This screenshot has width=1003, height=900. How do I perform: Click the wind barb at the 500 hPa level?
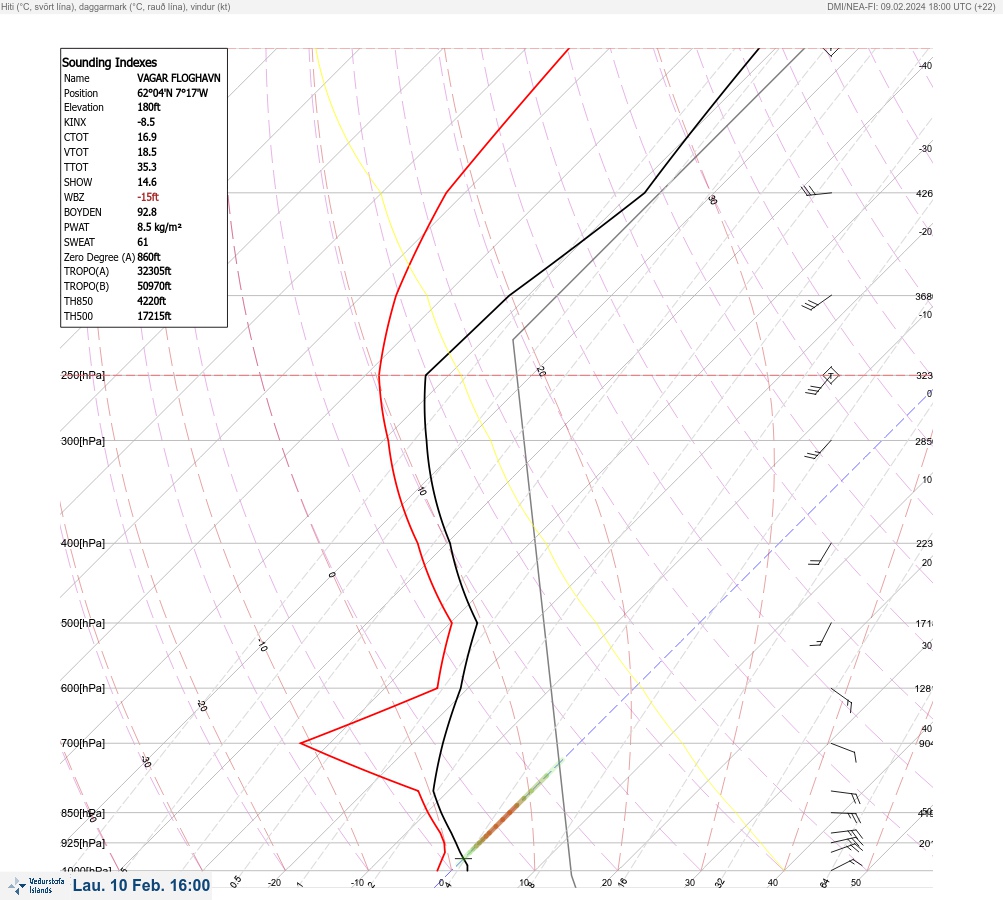point(821,634)
